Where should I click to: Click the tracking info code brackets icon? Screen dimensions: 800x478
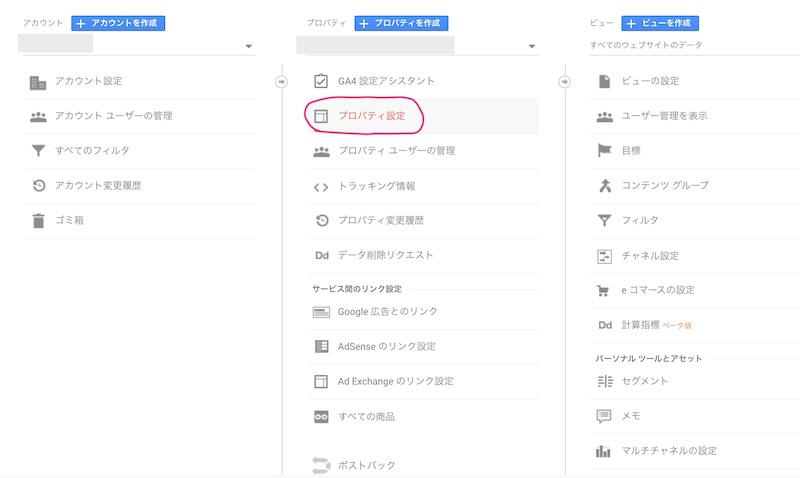pos(321,187)
